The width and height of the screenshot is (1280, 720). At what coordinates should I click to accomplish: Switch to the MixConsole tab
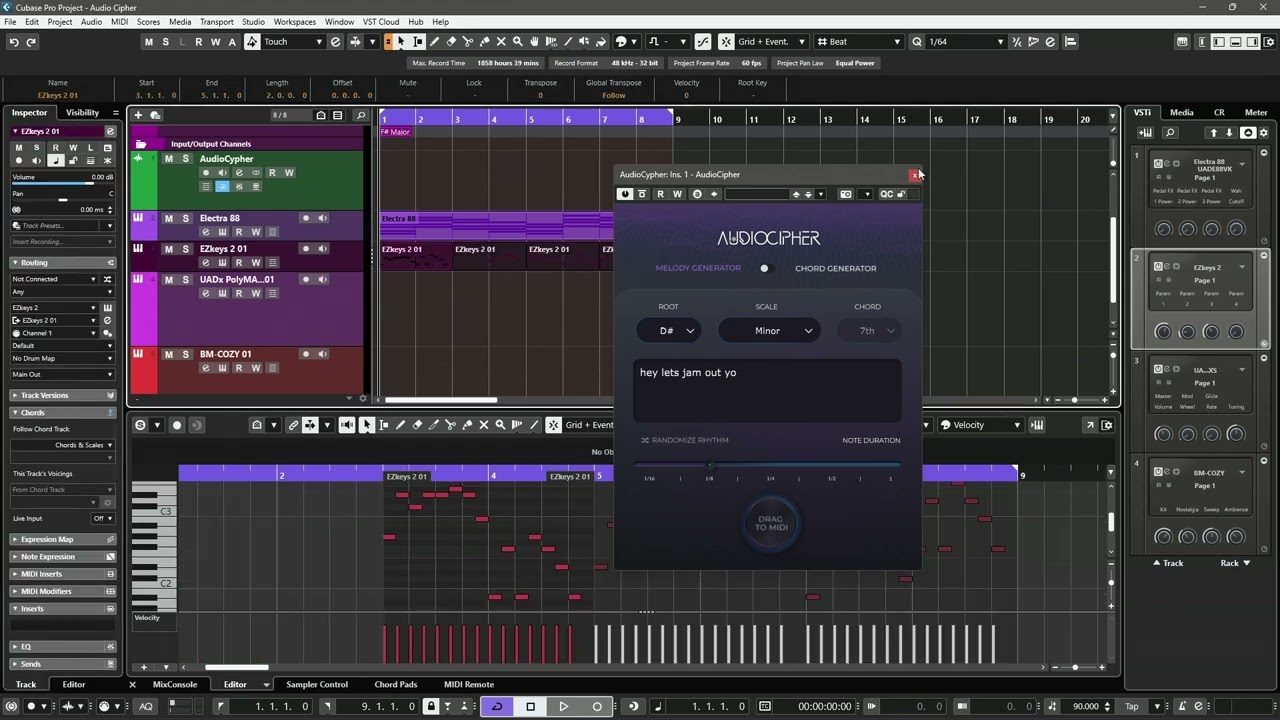tap(175, 685)
